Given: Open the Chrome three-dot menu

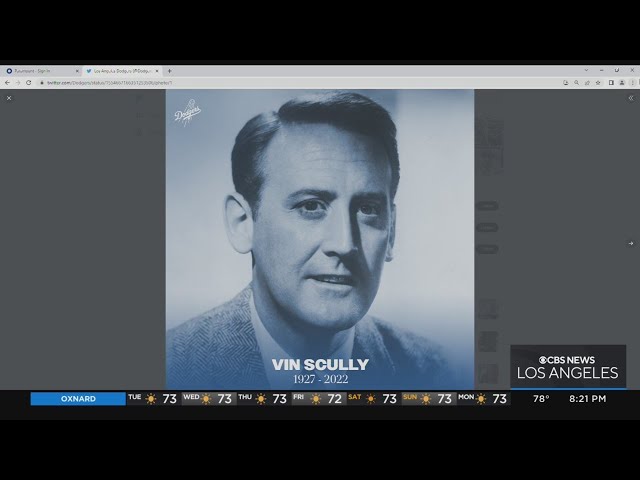Looking at the screenshot, I should [x=633, y=83].
